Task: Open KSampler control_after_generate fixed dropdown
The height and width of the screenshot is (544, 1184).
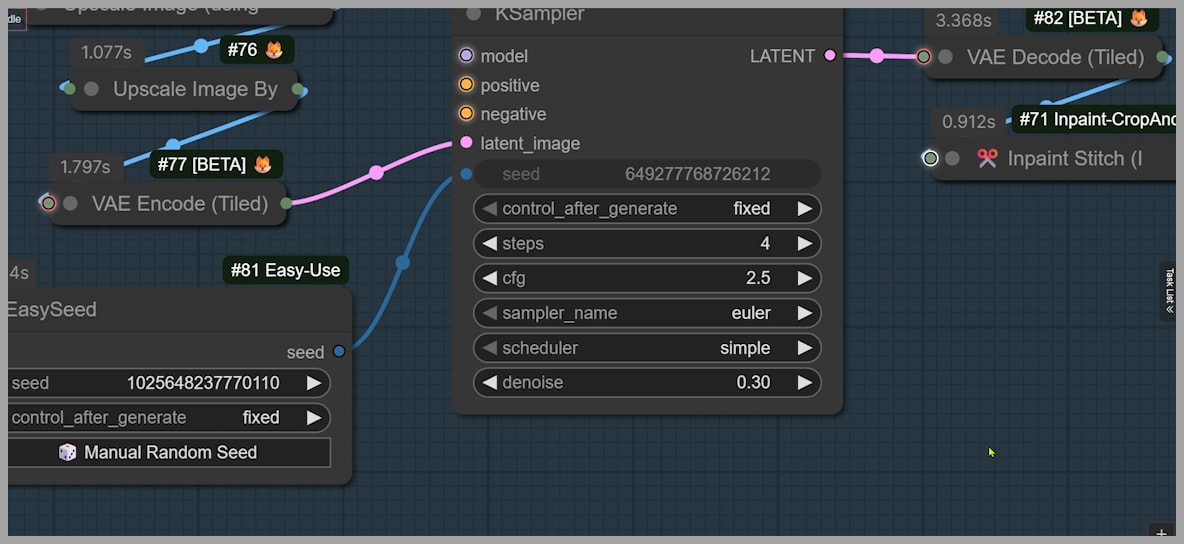Action: (646, 209)
